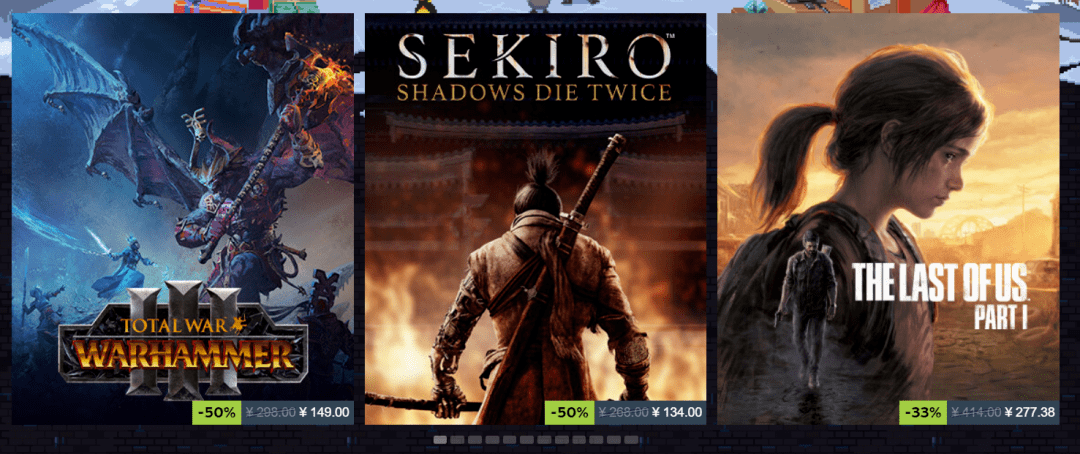Click the Sekiro title logo text

pos(534,68)
